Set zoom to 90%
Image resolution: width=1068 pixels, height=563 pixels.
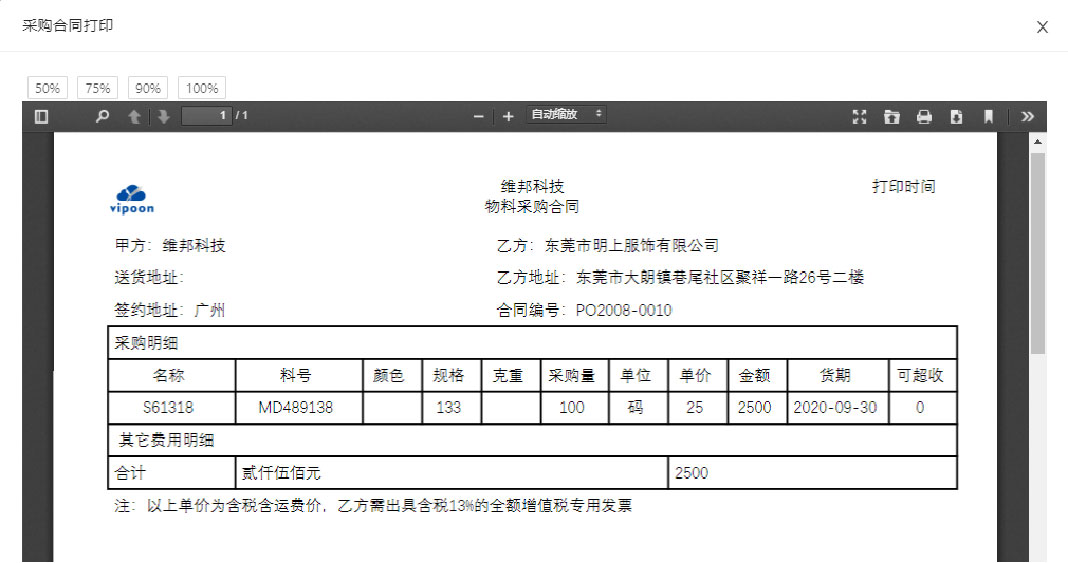(148, 88)
